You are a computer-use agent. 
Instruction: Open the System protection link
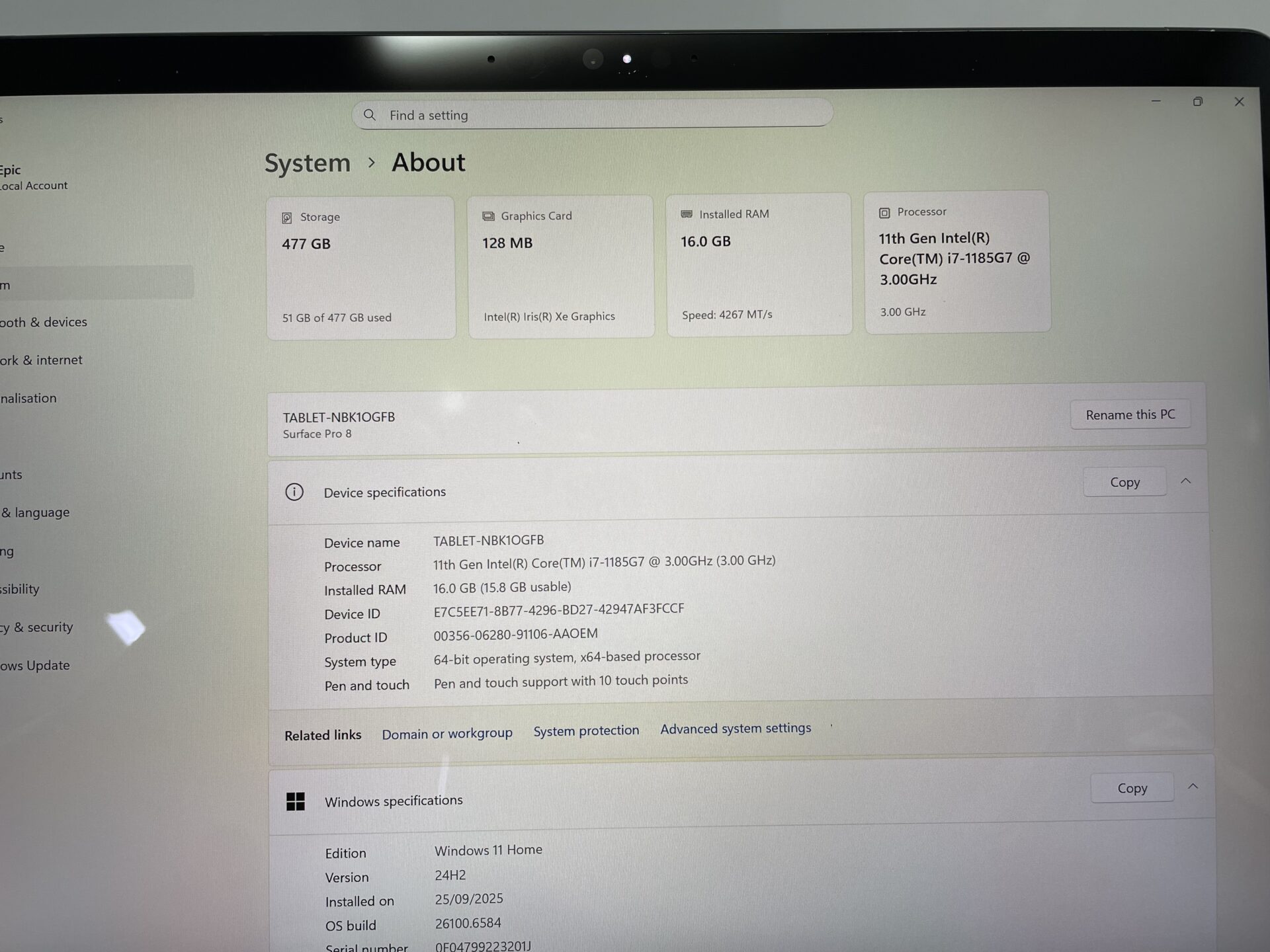coord(586,731)
